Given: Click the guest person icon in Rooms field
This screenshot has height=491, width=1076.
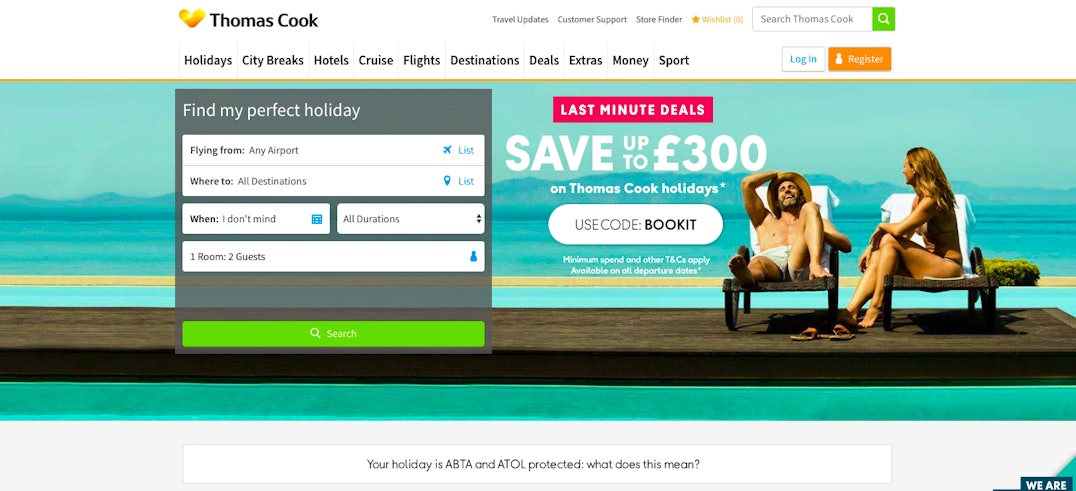Looking at the screenshot, I should [473, 256].
